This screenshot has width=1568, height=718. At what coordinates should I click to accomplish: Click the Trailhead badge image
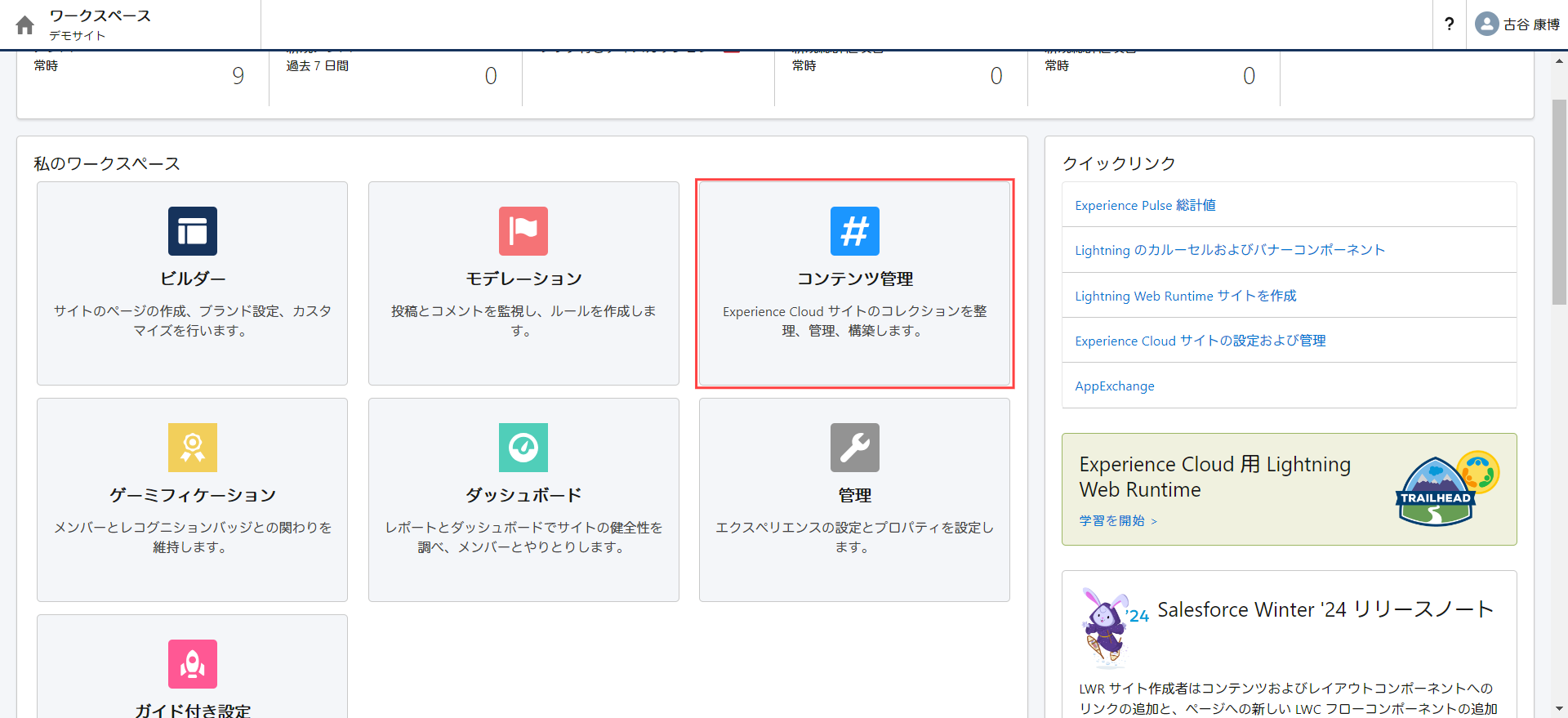1447,488
